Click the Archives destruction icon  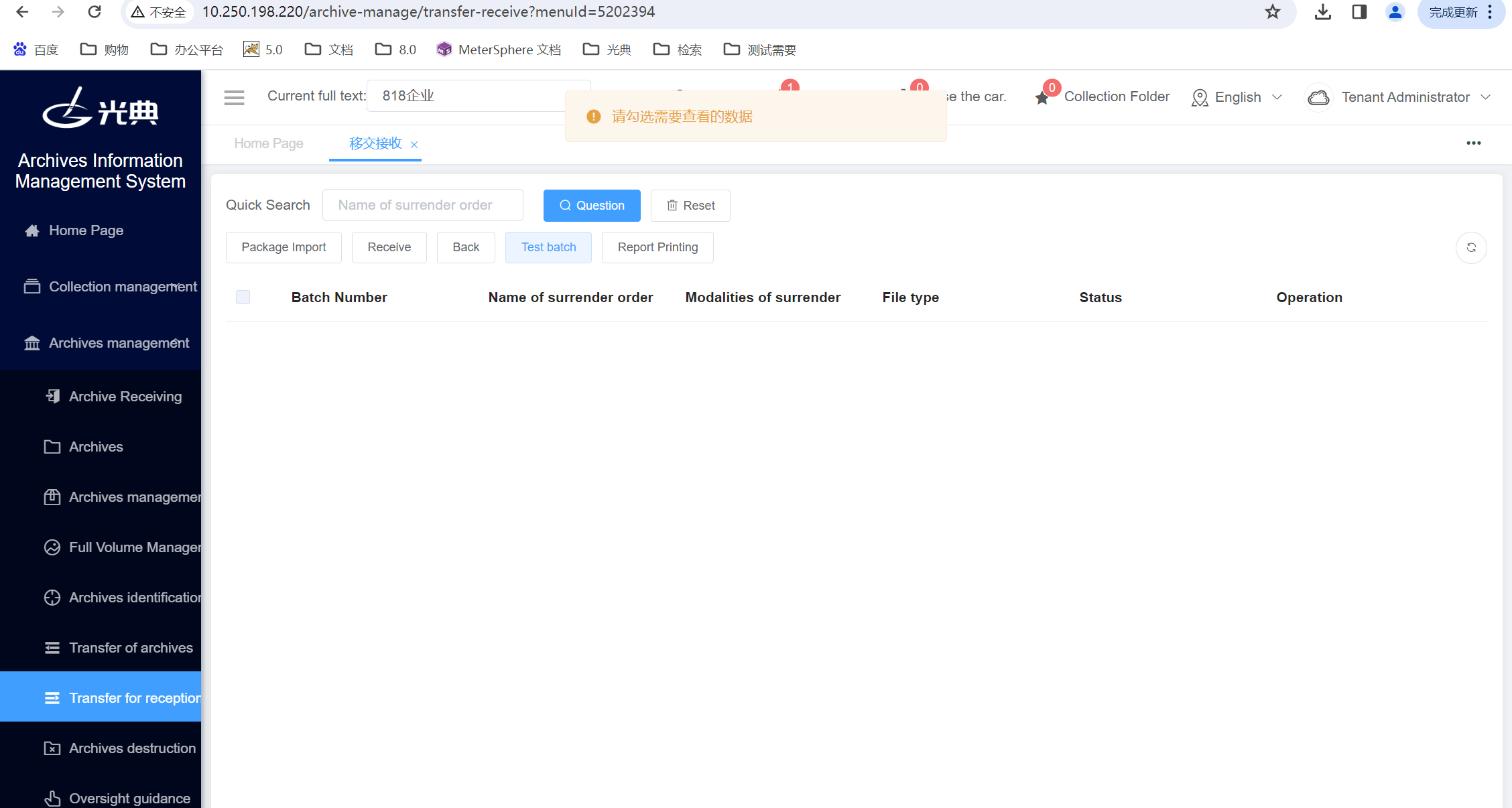tap(52, 748)
